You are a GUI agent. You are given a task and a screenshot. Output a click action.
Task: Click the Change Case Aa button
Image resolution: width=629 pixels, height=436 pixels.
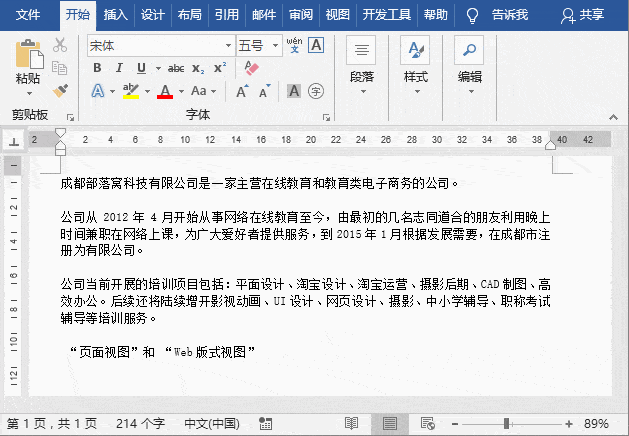coord(199,91)
